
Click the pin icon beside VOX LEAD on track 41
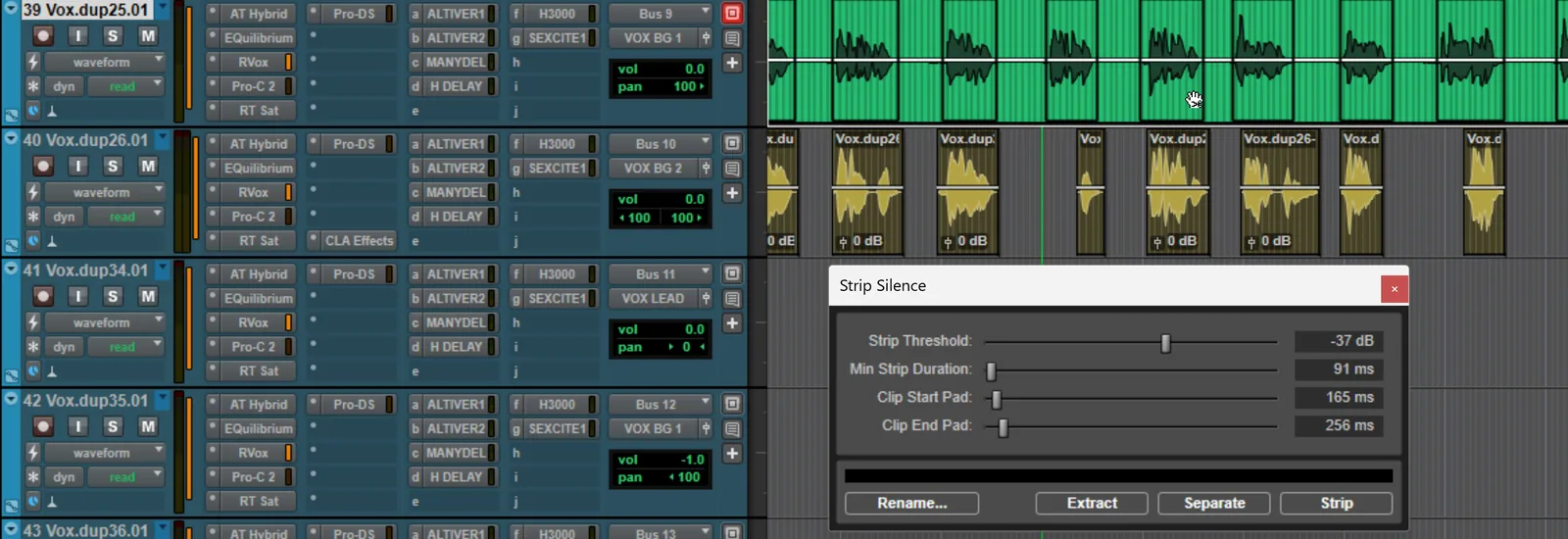[x=706, y=299]
